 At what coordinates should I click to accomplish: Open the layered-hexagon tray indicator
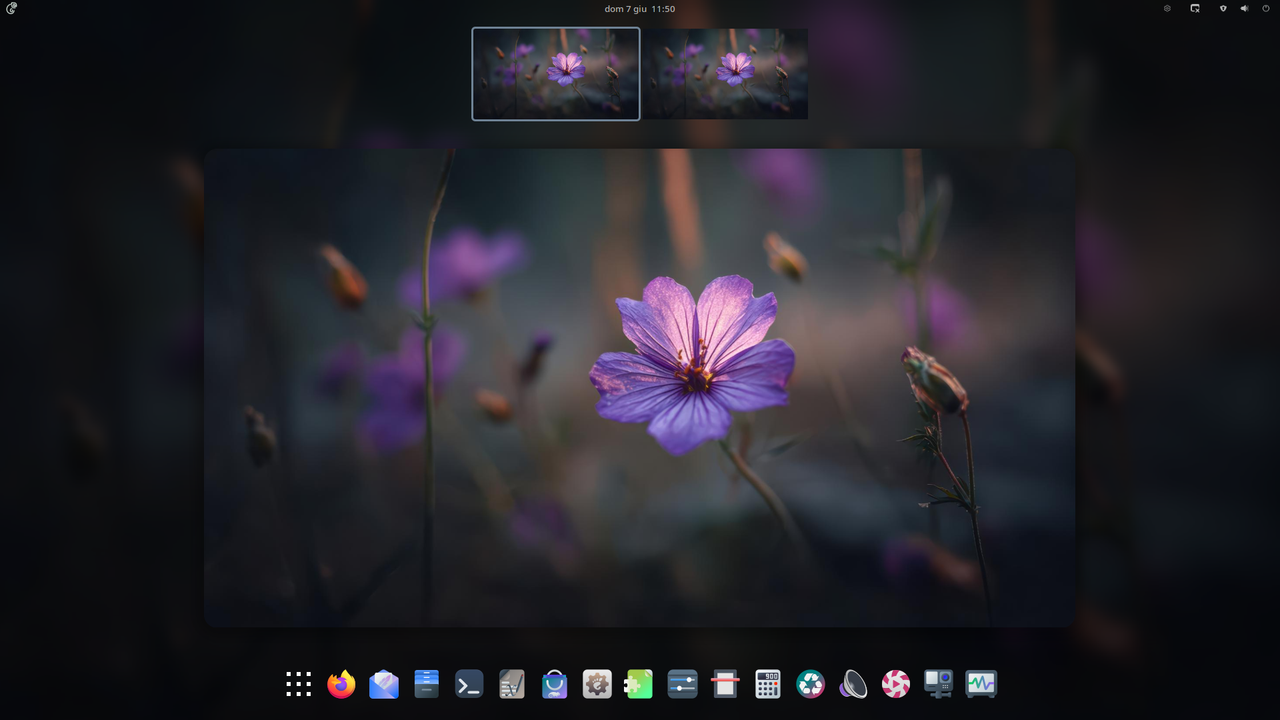[1167, 8]
